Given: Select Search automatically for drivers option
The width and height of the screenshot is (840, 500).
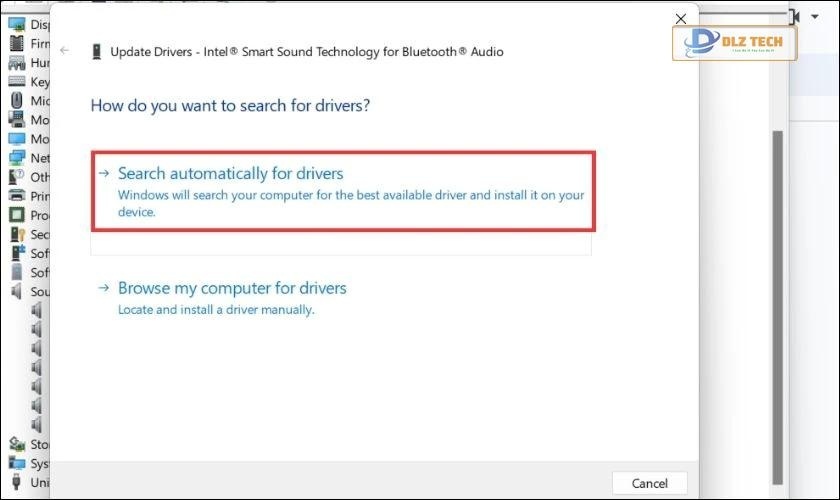Looking at the screenshot, I should point(230,174).
